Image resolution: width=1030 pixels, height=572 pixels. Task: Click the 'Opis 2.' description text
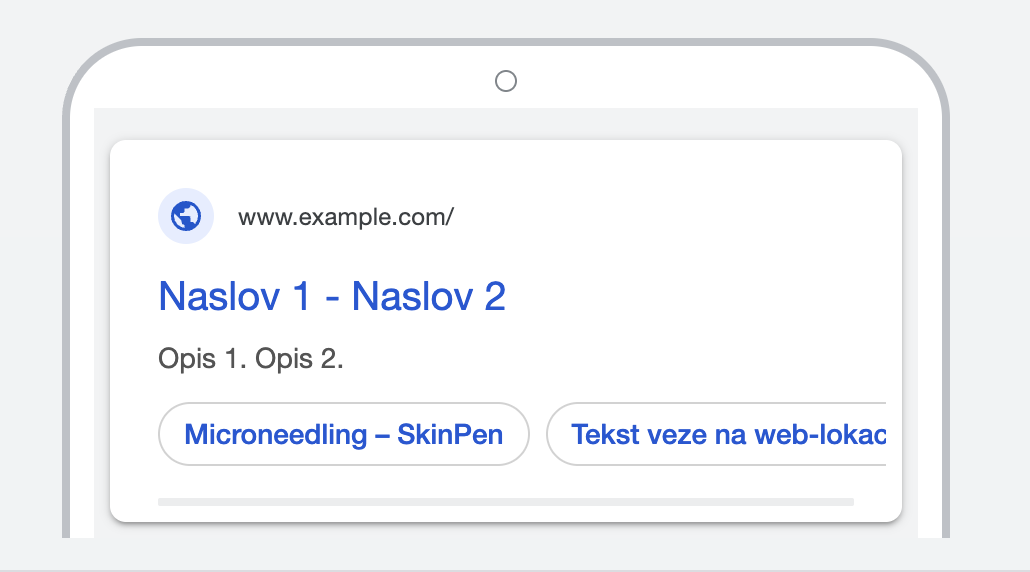point(299,359)
